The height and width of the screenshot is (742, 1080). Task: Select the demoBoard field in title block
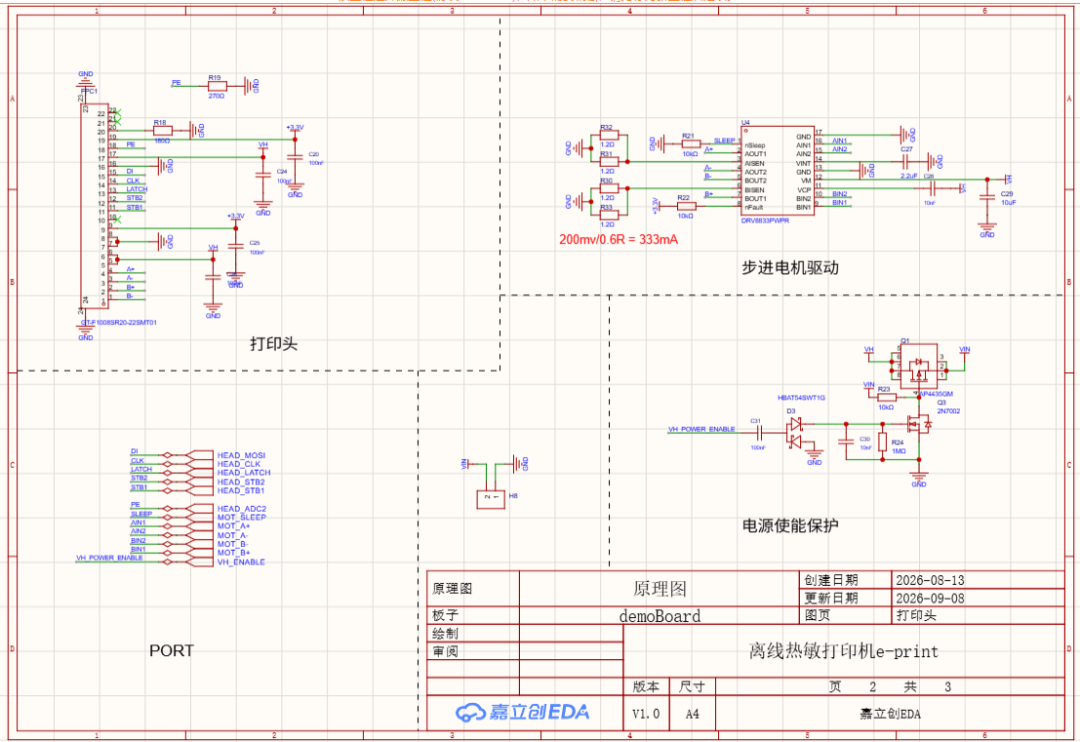pos(660,616)
